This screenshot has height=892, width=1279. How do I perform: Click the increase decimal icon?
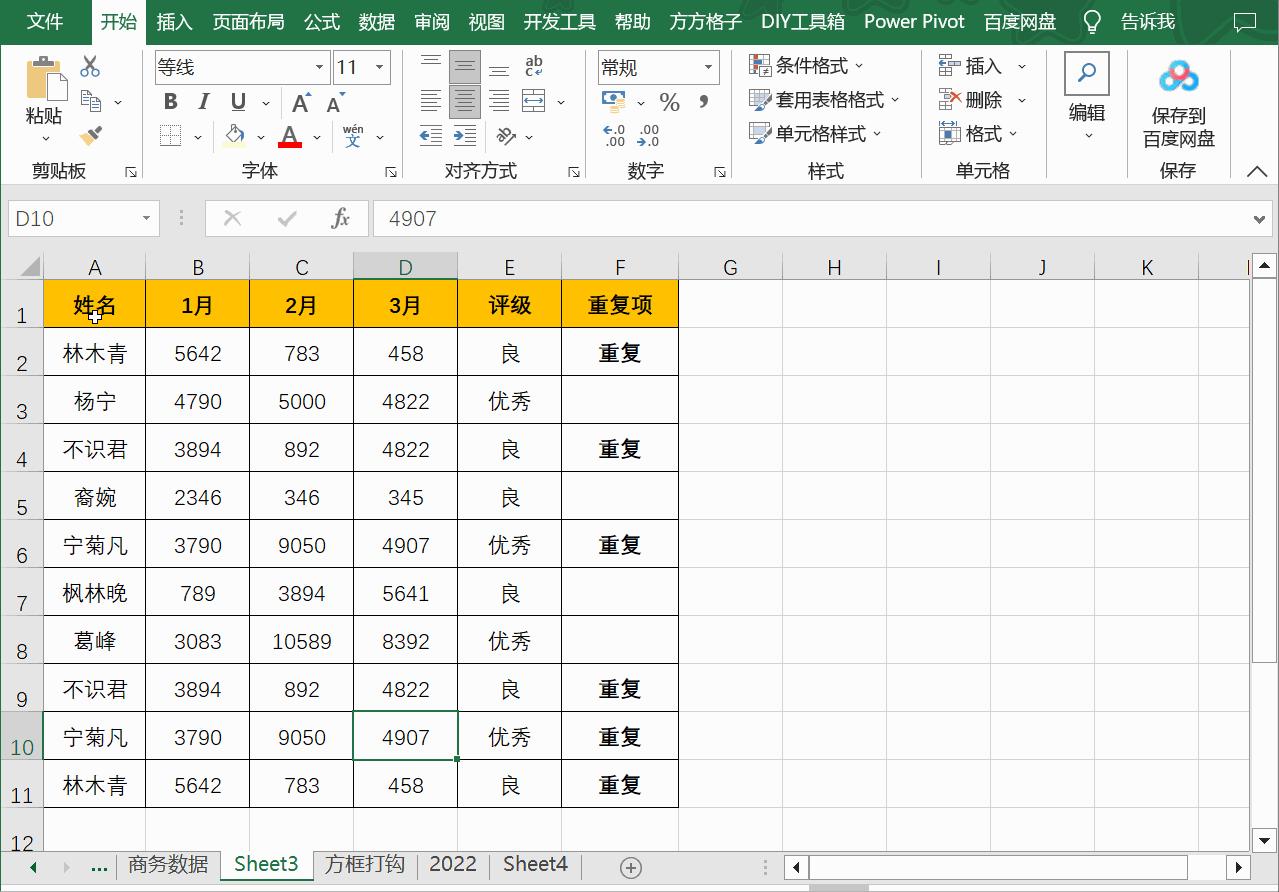click(614, 135)
